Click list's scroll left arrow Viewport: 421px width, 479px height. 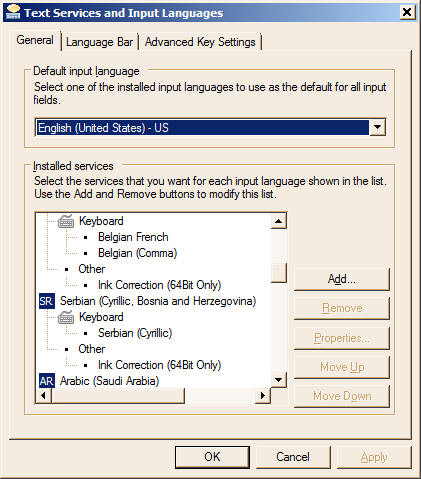click(x=43, y=396)
